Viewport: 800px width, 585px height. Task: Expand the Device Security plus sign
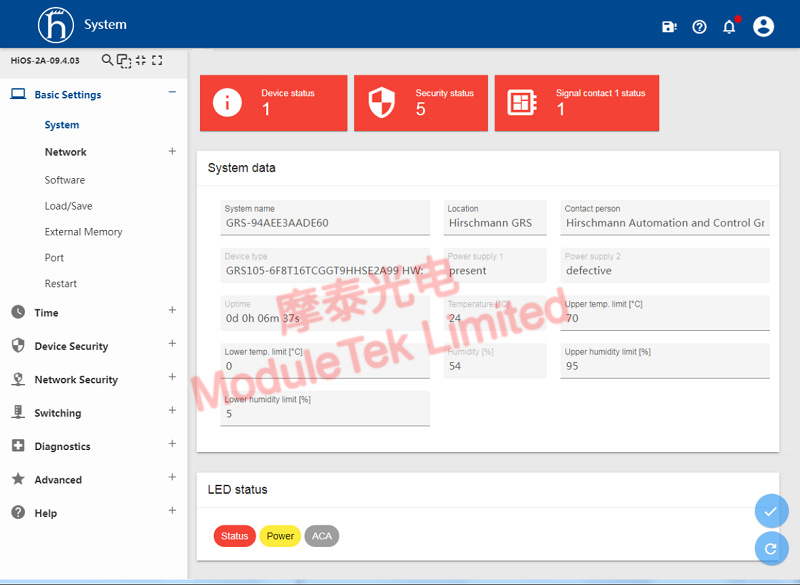[x=172, y=344]
